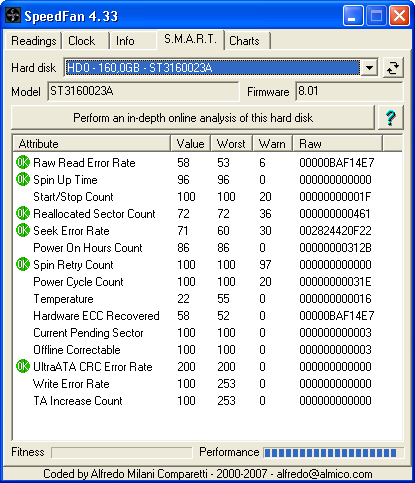This screenshot has width=415, height=483.
Task: Click raw value 000000000016
Action: (335, 299)
